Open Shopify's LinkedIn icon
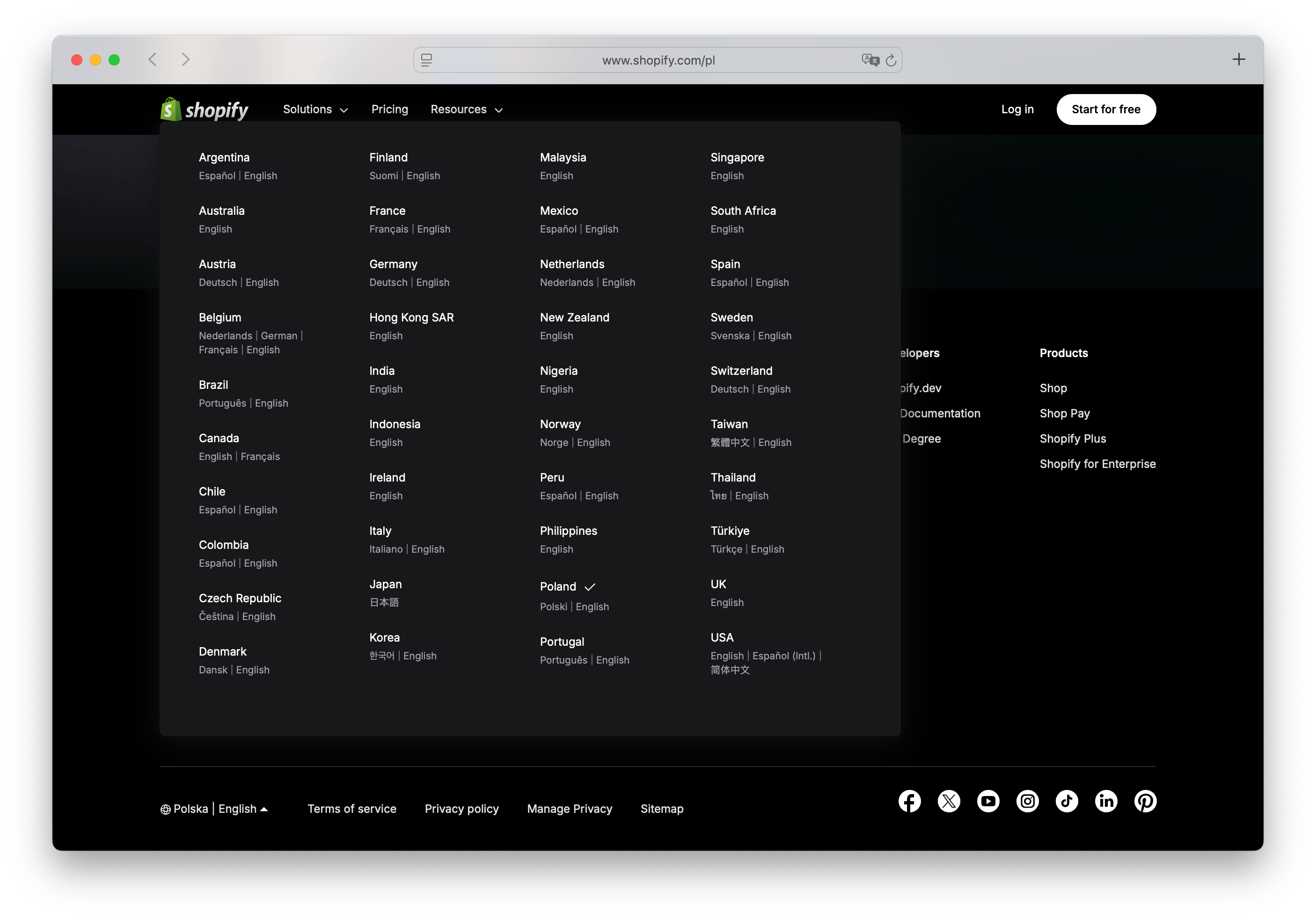The image size is (1316, 920). pyautogui.click(x=1106, y=801)
